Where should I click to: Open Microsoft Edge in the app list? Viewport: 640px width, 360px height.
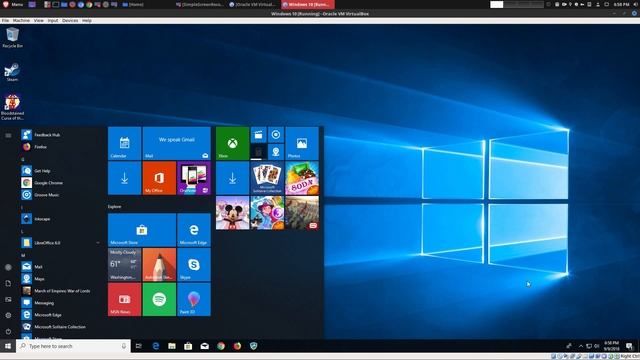61,315
